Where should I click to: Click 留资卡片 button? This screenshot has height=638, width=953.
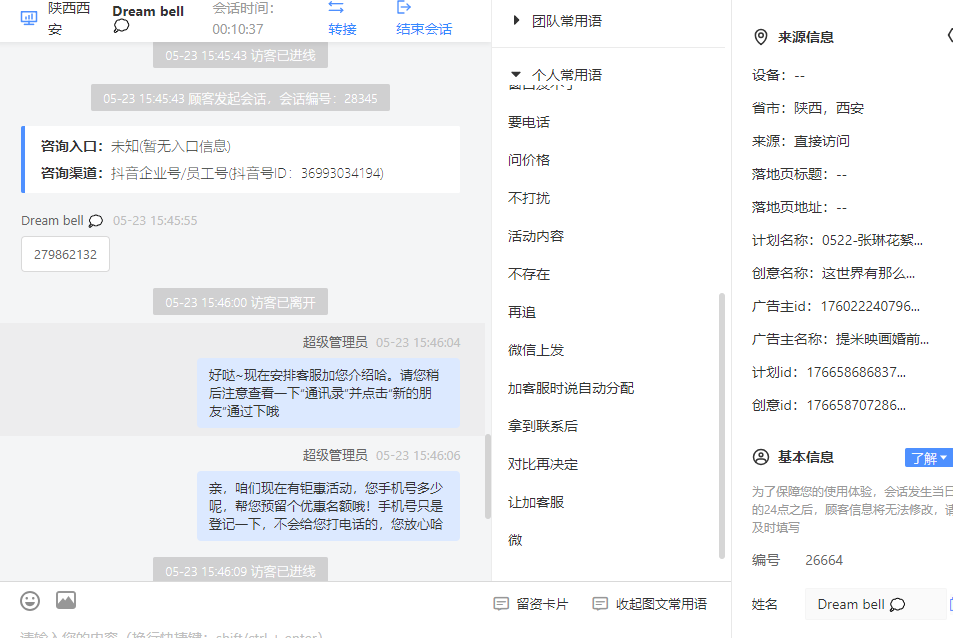coord(531,604)
